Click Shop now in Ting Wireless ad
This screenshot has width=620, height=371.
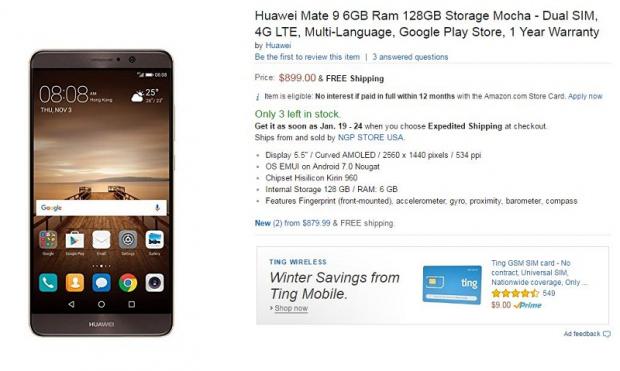[x=291, y=308]
